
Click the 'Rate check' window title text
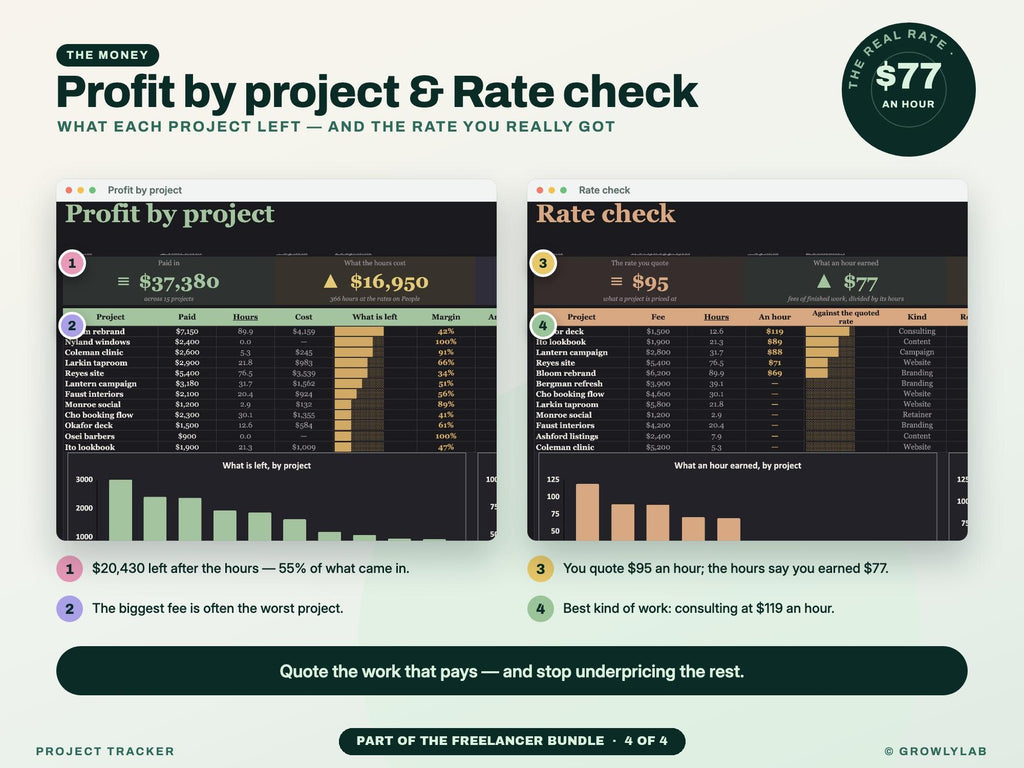click(604, 190)
